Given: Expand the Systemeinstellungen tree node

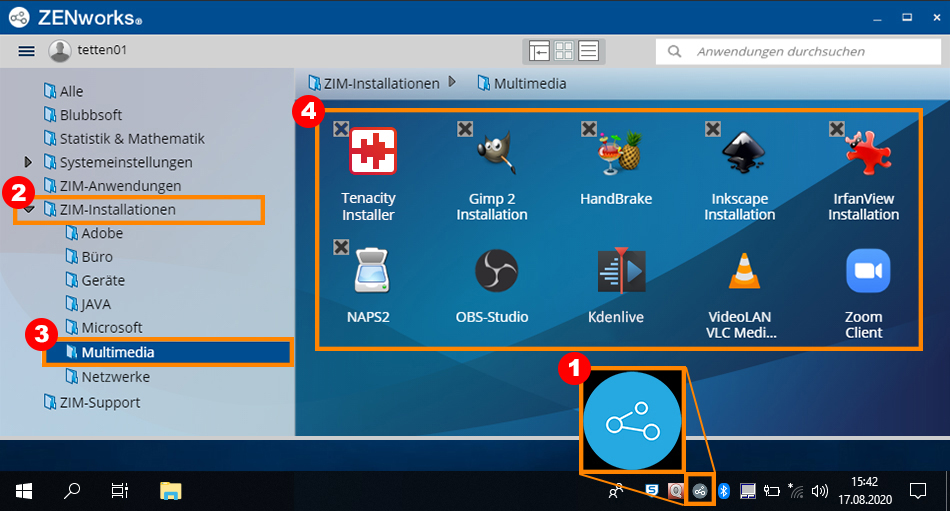Looking at the screenshot, I should click(28, 162).
